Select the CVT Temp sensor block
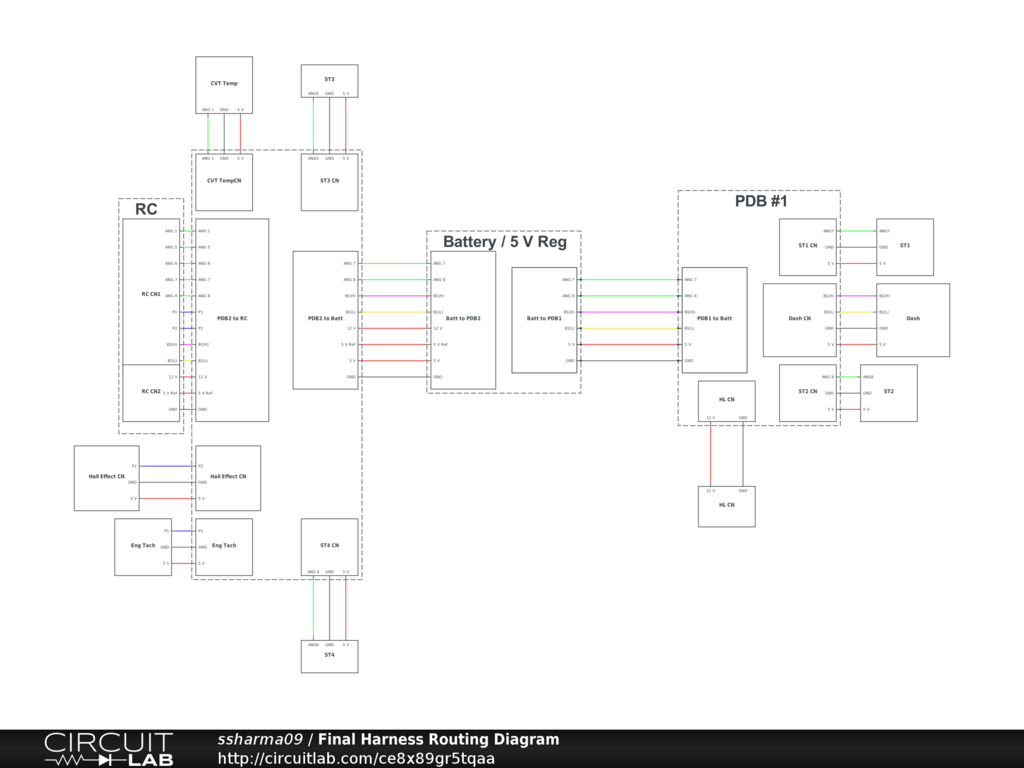The height and width of the screenshot is (768, 1024). coord(224,85)
